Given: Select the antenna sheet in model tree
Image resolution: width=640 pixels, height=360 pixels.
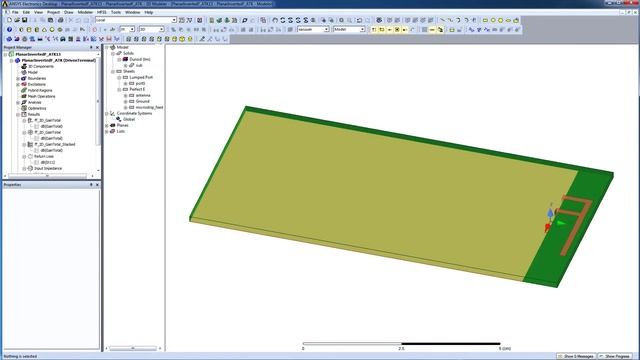Looking at the screenshot, I should [x=143, y=95].
